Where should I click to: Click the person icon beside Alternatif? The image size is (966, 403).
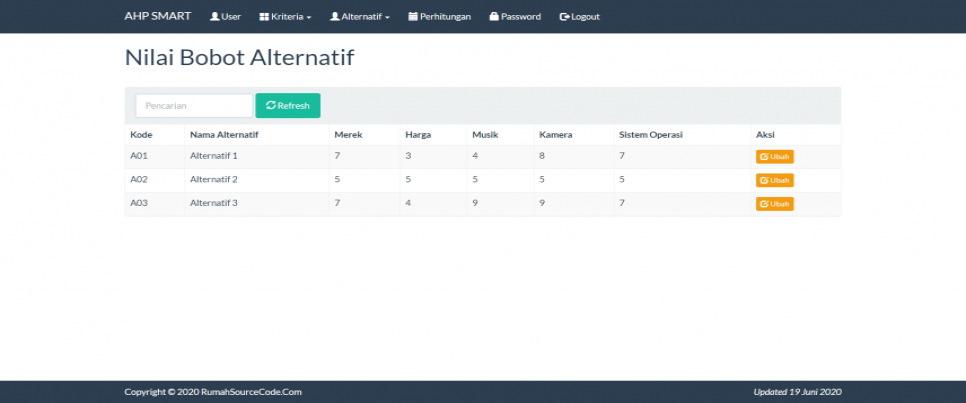pyautogui.click(x=335, y=17)
